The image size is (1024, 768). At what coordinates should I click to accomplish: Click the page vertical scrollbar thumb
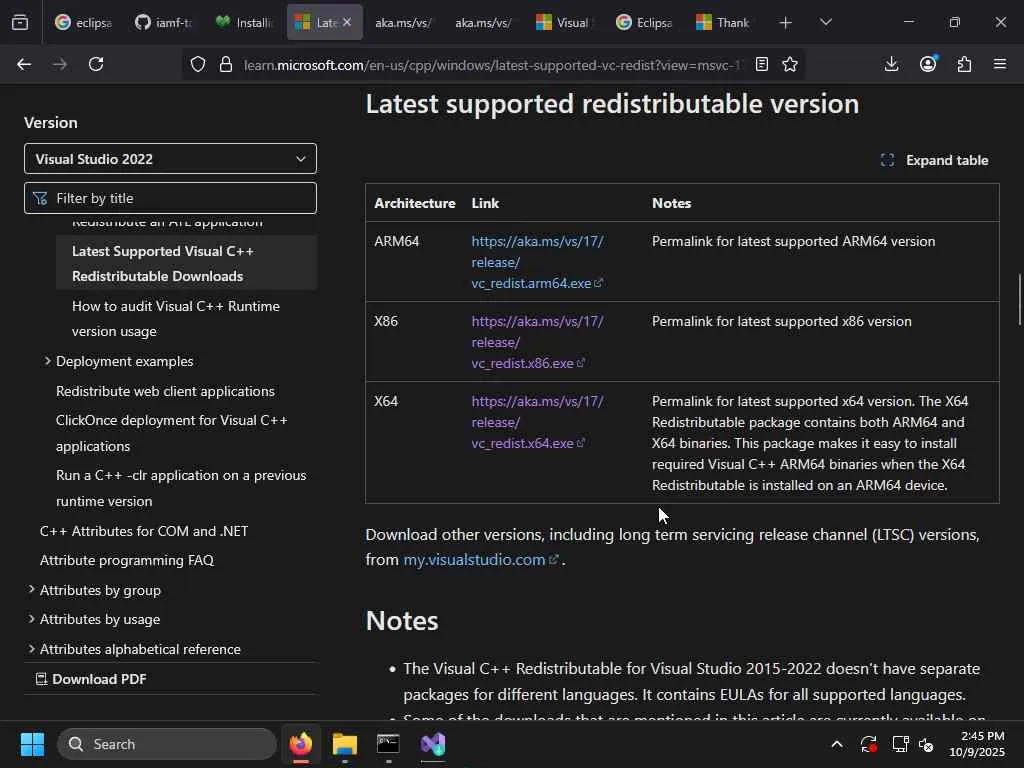[x=1019, y=298]
